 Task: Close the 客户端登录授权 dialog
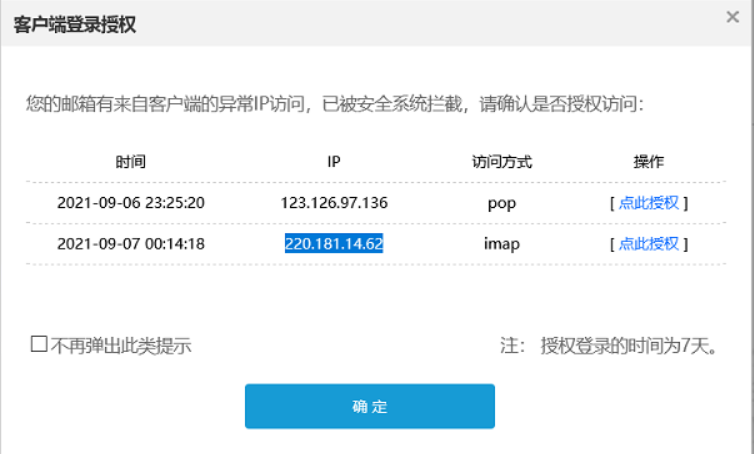(x=733, y=17)
